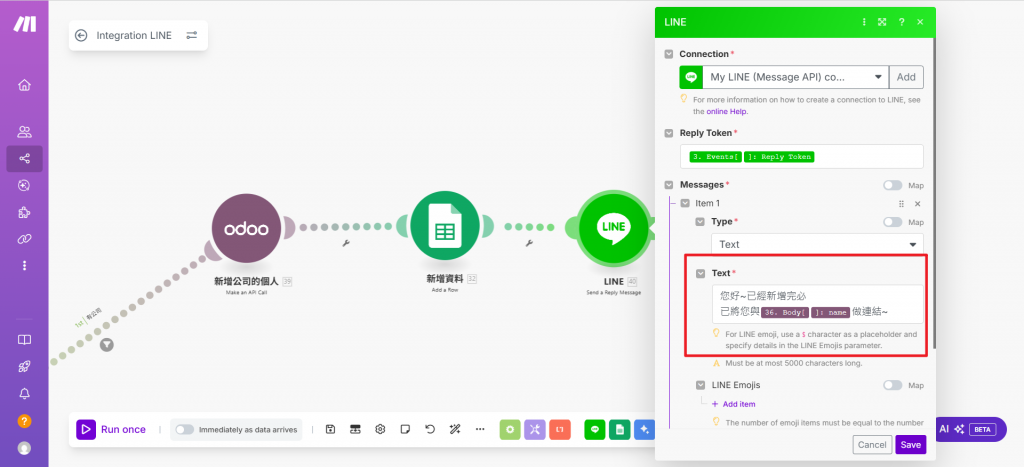Click the Make logo in the sidebar

tap(25, 24)
